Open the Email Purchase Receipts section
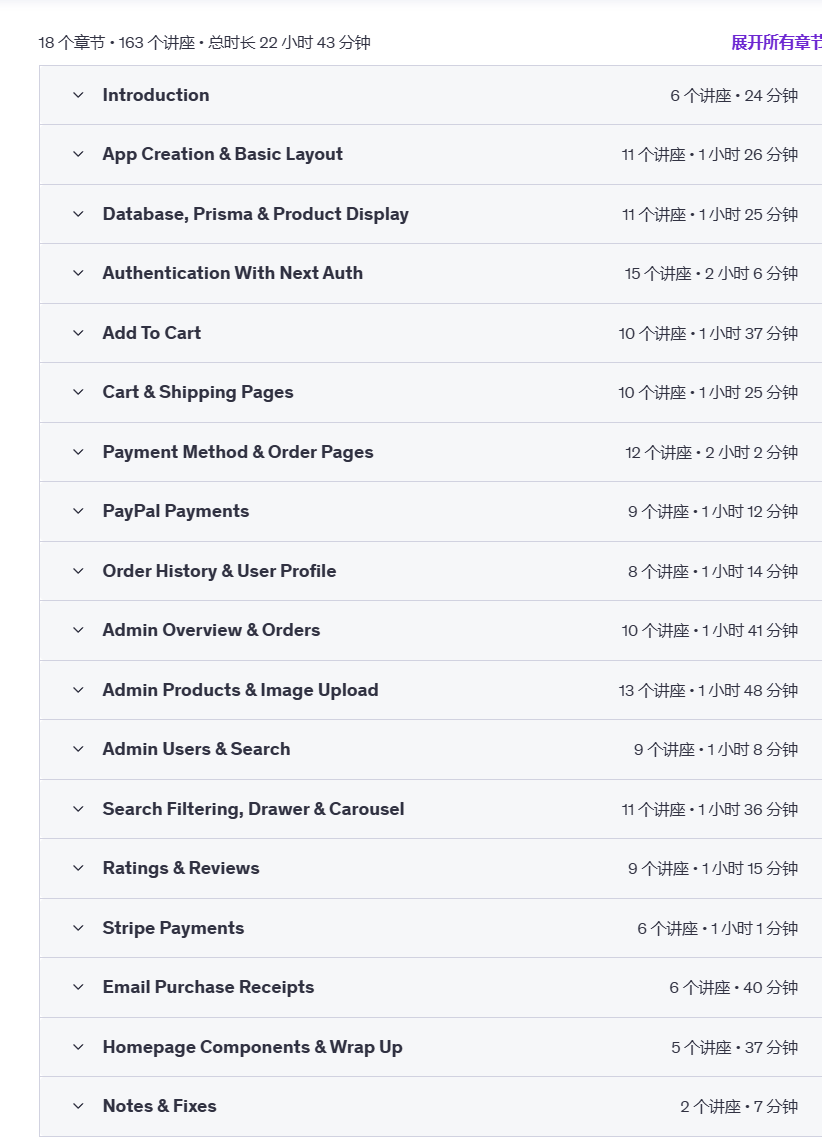 coord(208,987)
